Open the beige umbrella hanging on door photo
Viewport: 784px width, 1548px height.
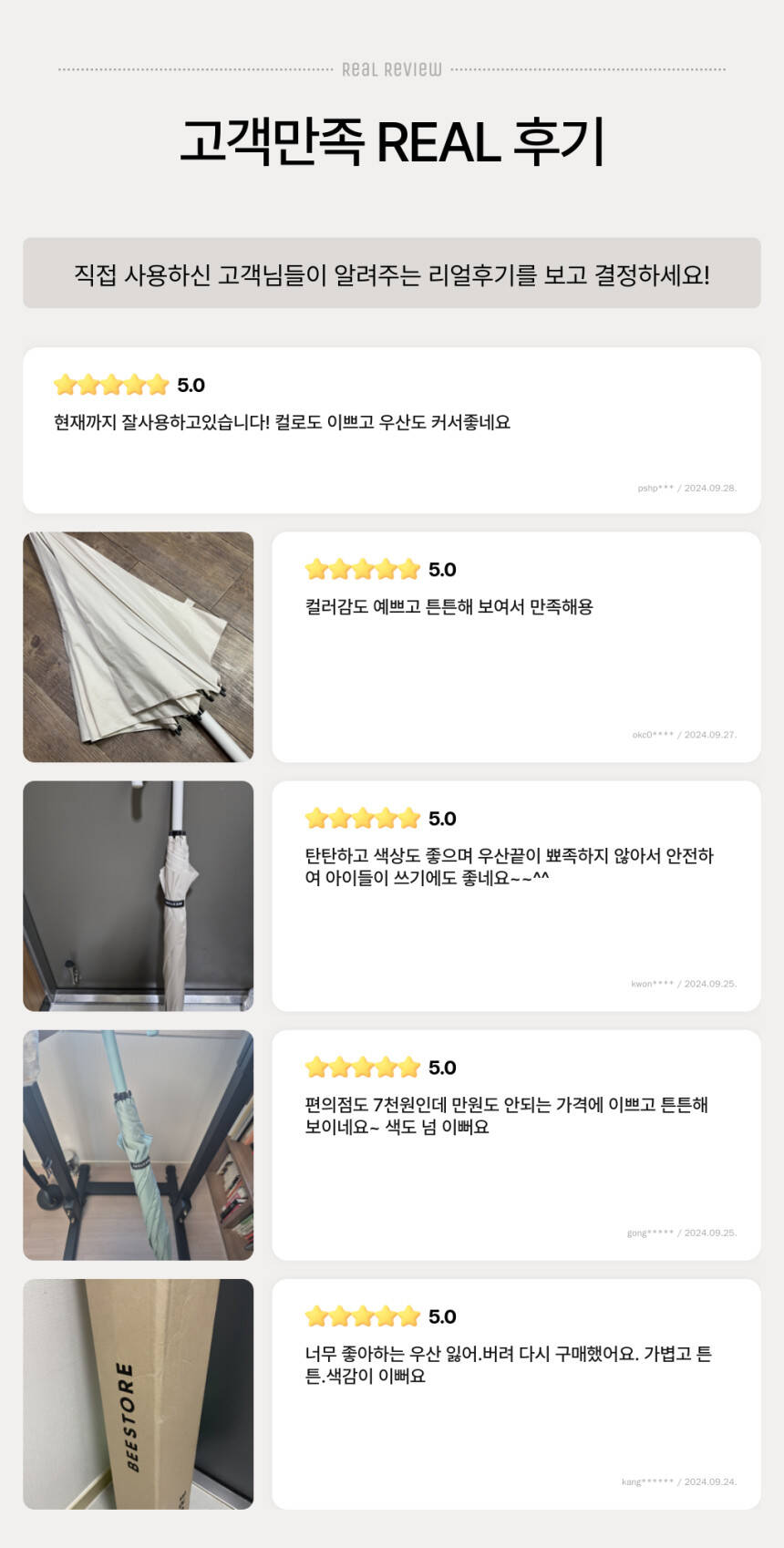139,896
